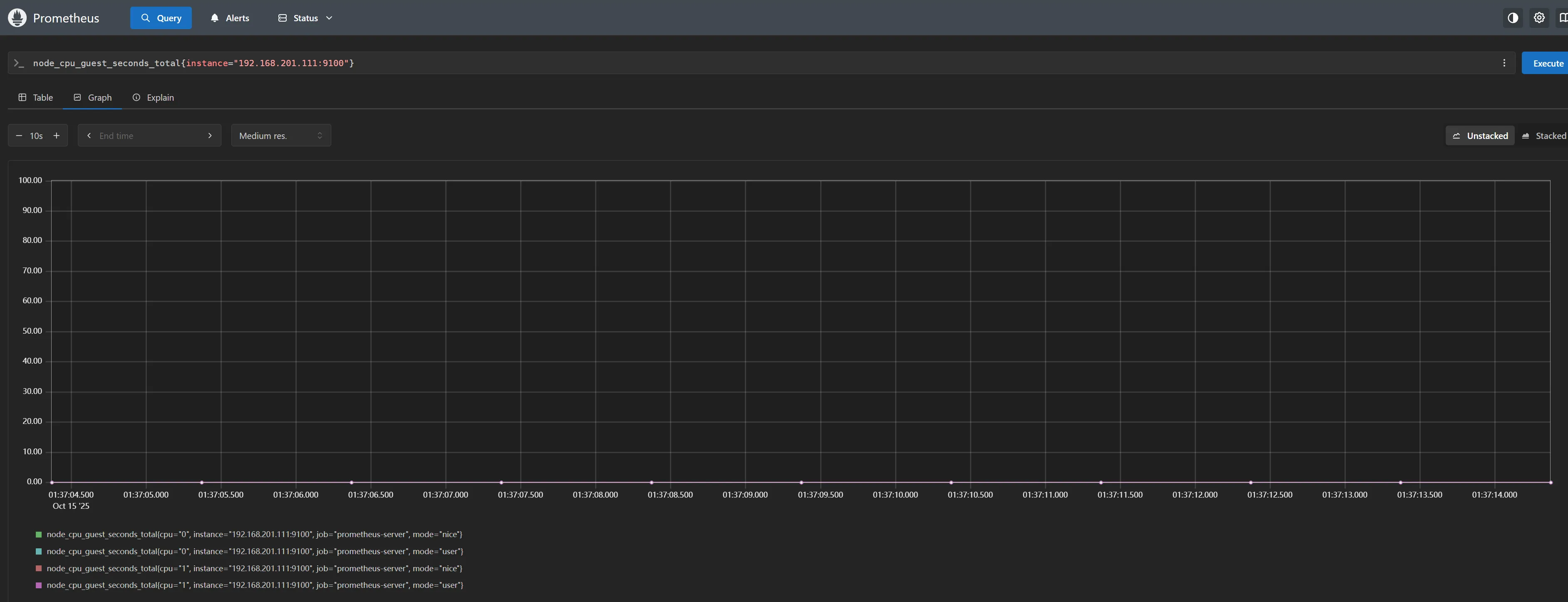Open the settings gear icon
The image size is (1568, 602).
click(1539, 17)
